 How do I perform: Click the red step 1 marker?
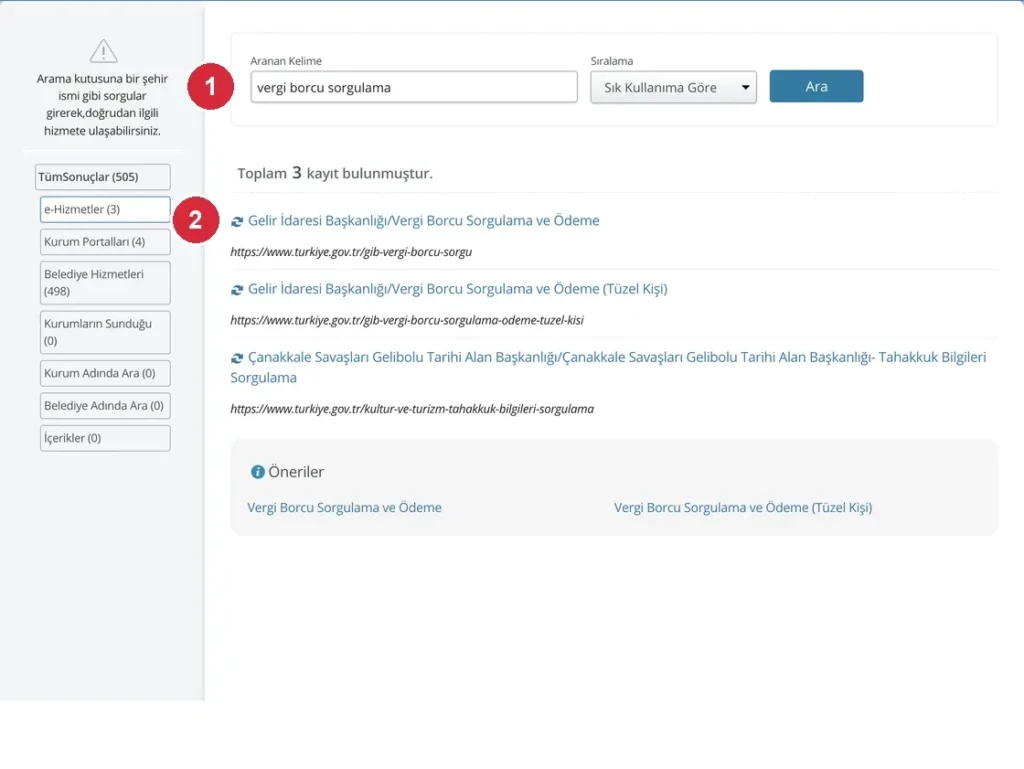pos(210,86)
